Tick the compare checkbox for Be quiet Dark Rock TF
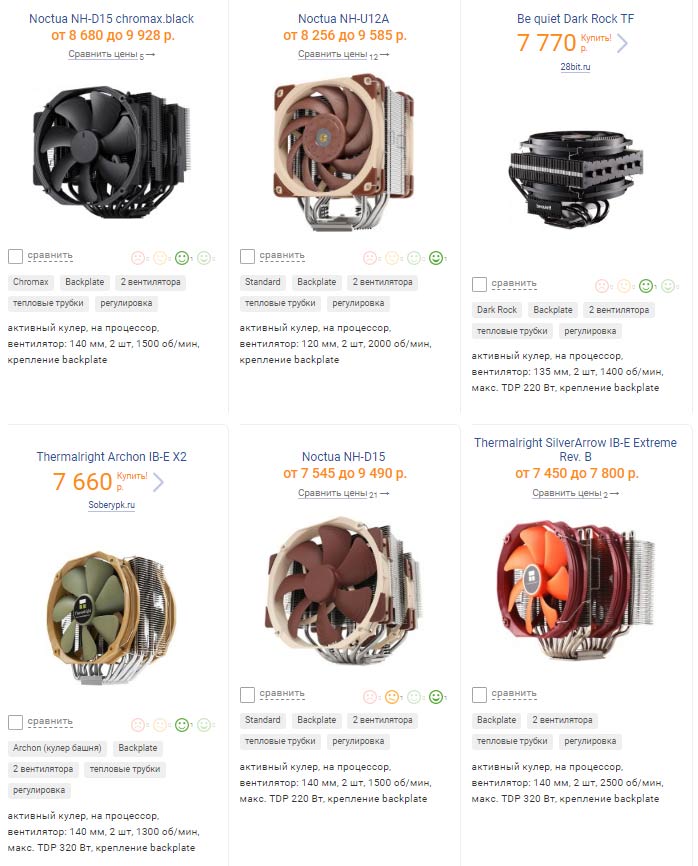The height and width of the screenshot is (866, 698). pyautogui.click(x=479, y=284)
